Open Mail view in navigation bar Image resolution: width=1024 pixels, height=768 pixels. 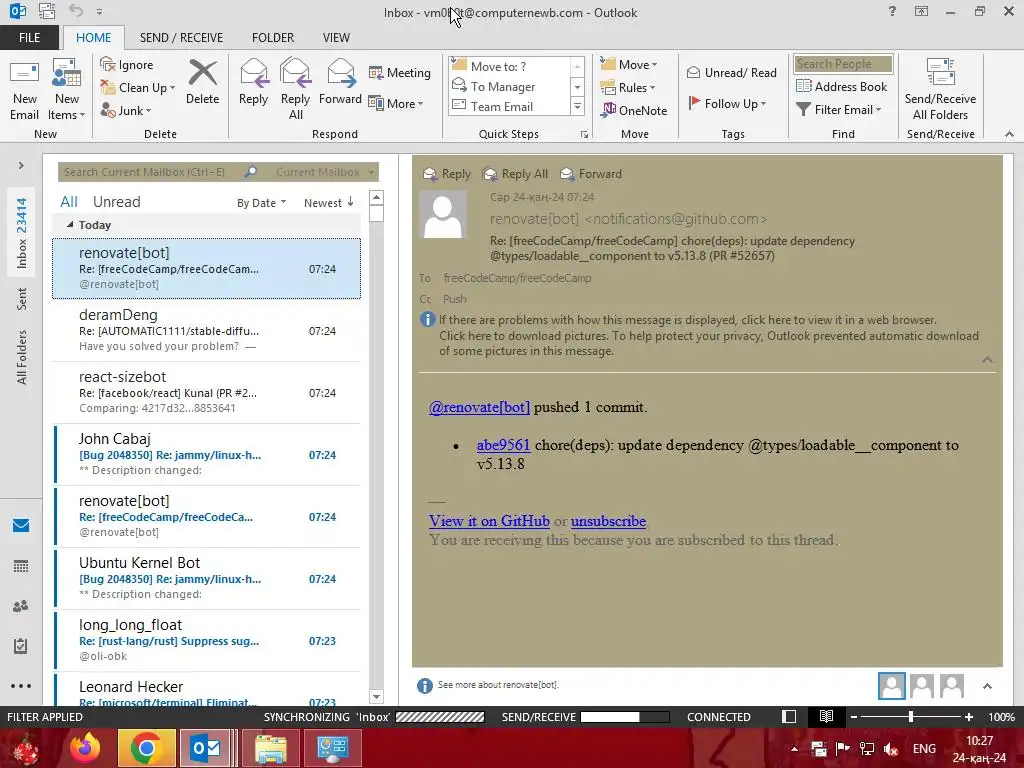click(x=21, y=526)
